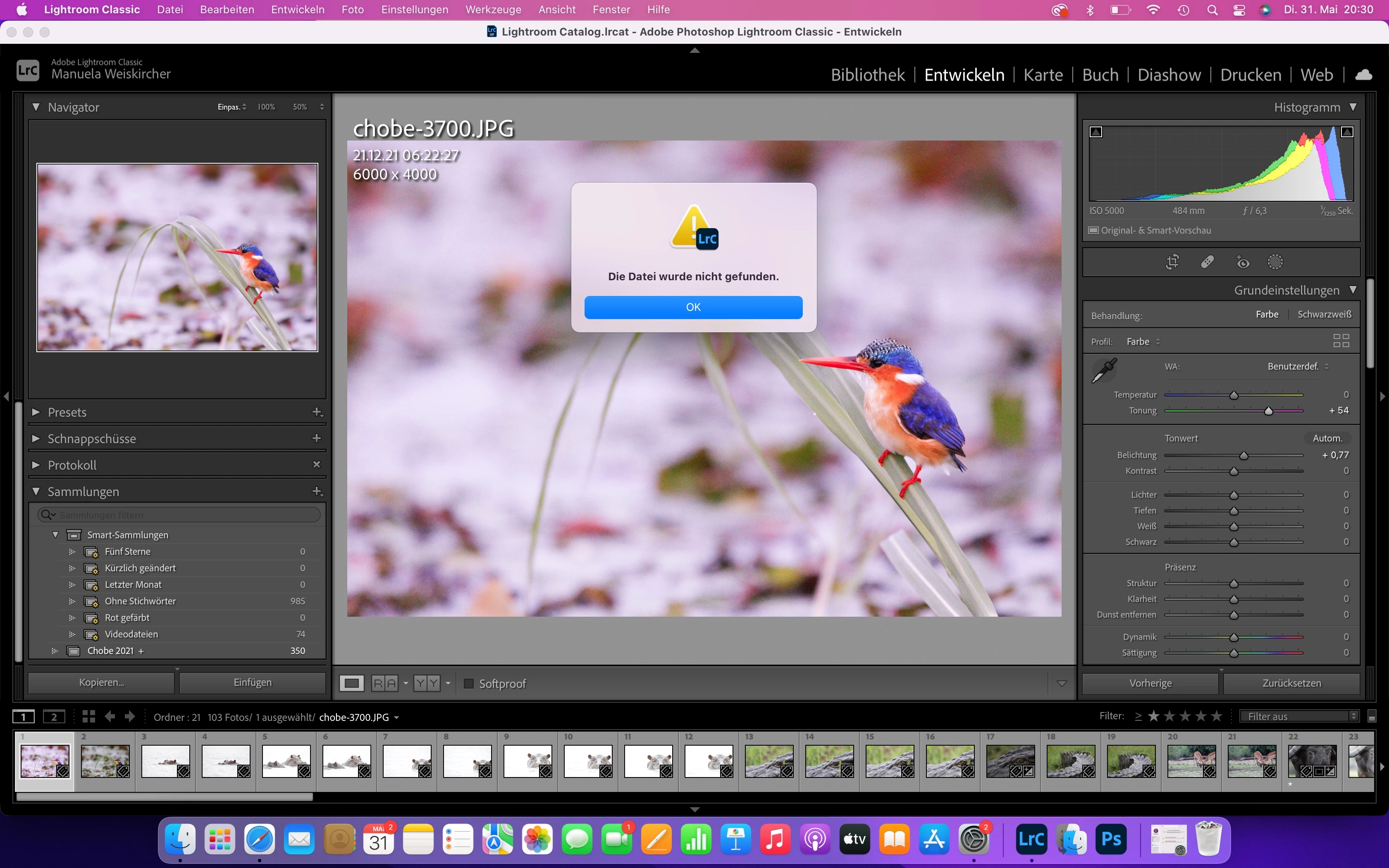Screen dimensions: 1389x868
Task: Pick the white balance eyedropper tool
Action: coord(1104,370)
